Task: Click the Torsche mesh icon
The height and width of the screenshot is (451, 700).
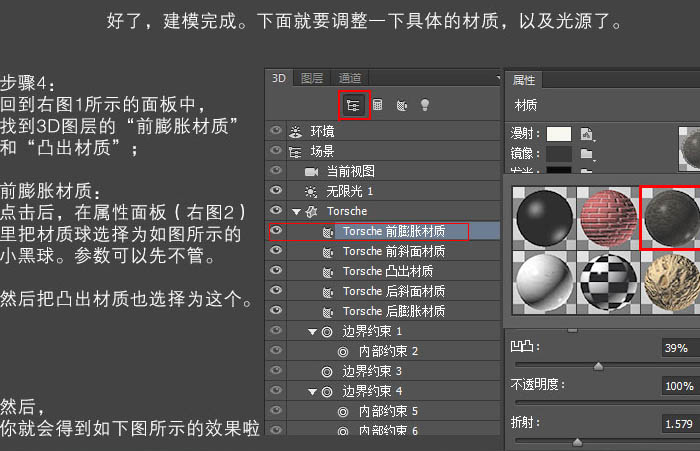Action: [312, 211]
